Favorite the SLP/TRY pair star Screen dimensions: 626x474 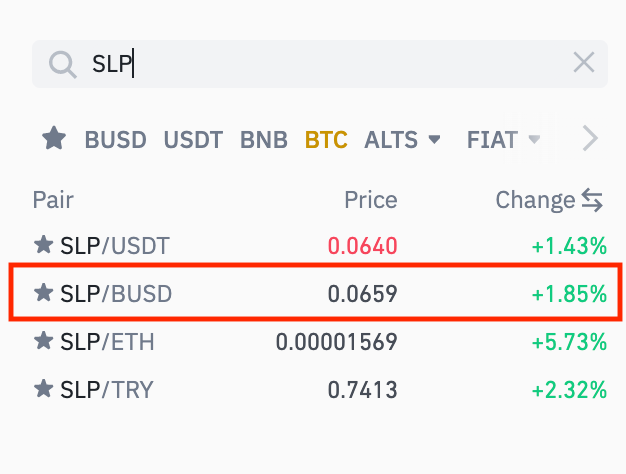(x=43, y=390)
